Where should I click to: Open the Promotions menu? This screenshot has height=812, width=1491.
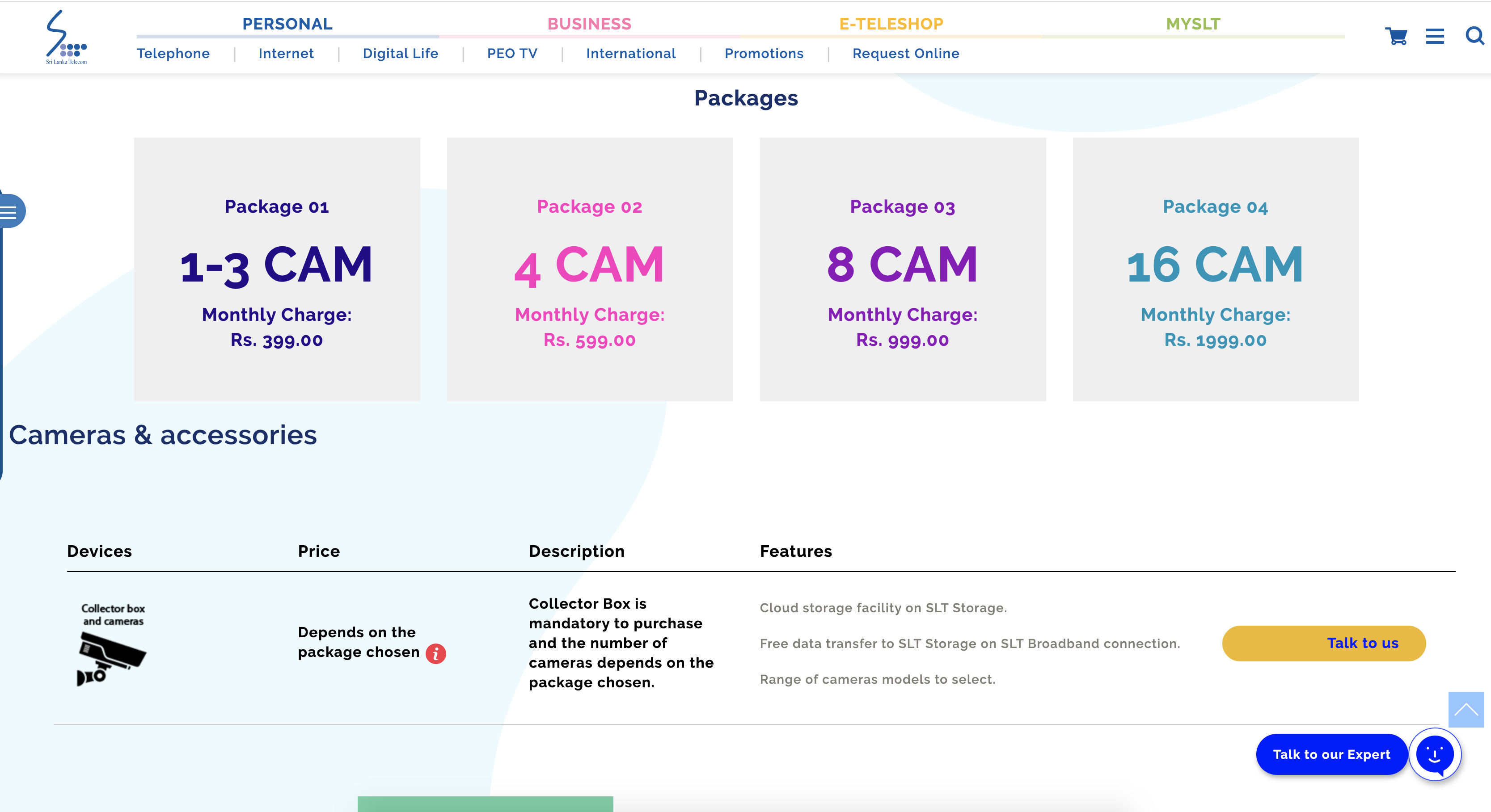pos(764,53)
